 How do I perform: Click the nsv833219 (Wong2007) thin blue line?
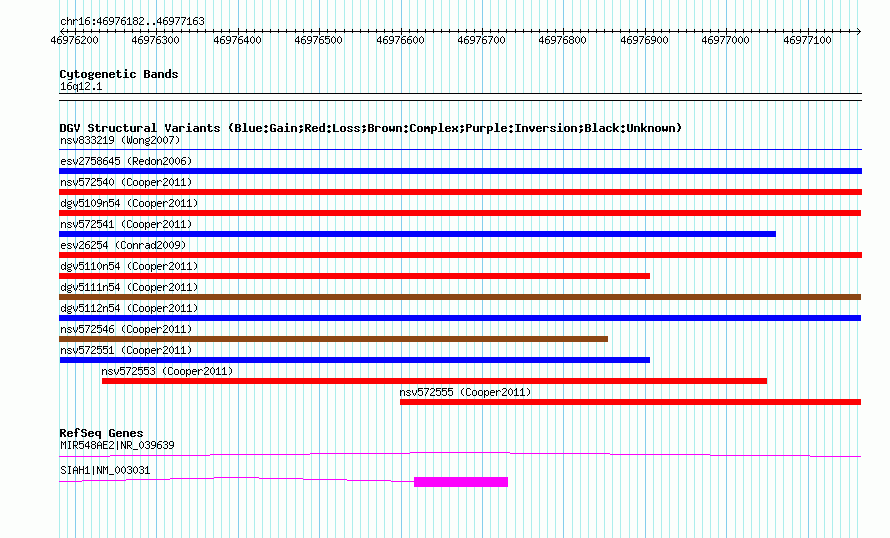click(460, 150)
